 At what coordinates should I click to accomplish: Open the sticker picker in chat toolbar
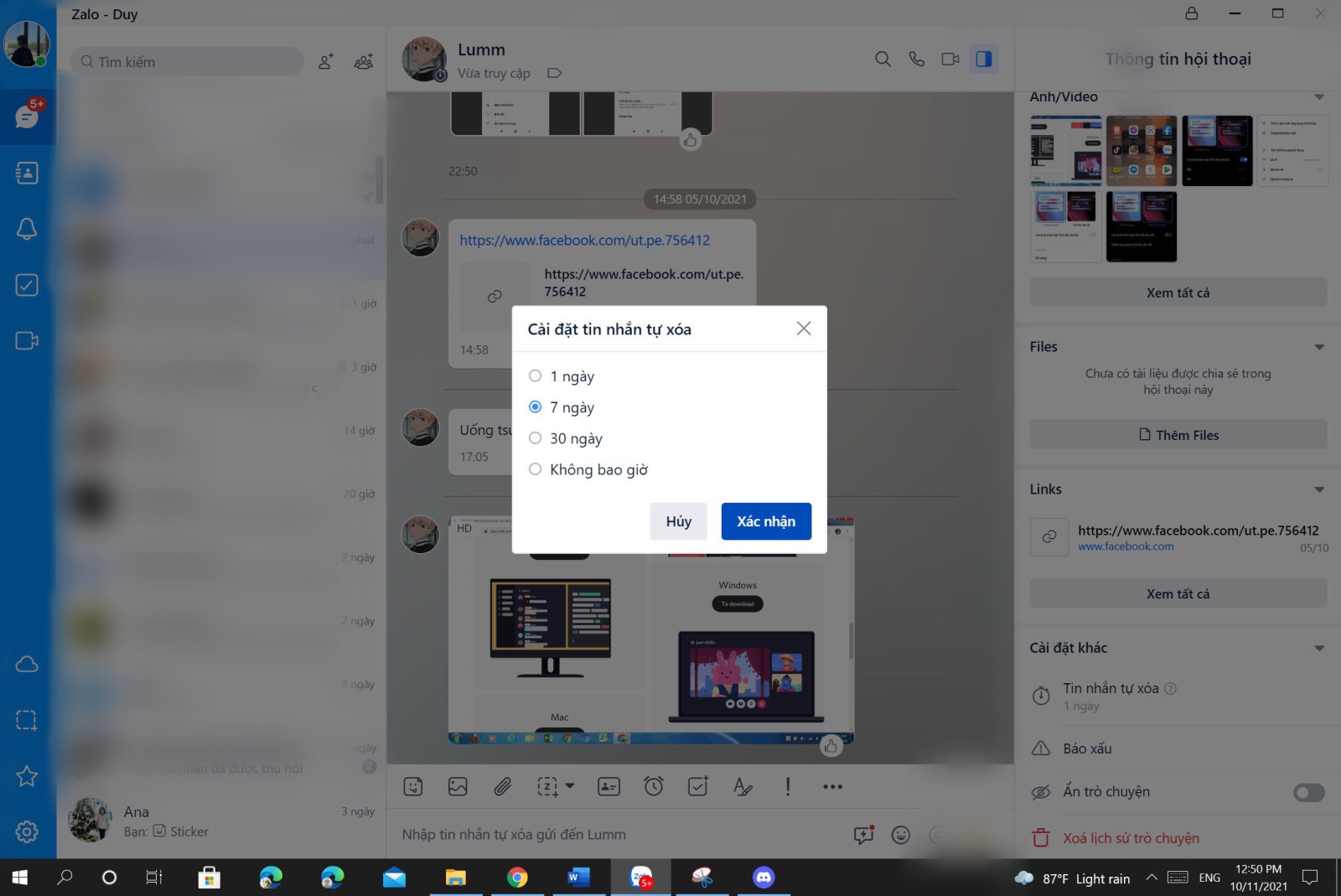tap(413, 786)
